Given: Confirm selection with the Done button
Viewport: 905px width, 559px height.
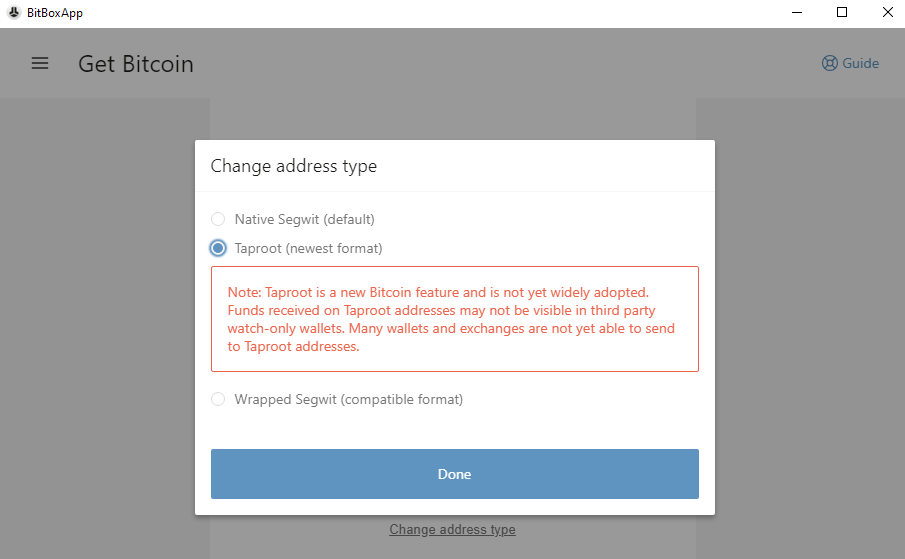Looking at the screenshot, I should [x=455, y=474].
